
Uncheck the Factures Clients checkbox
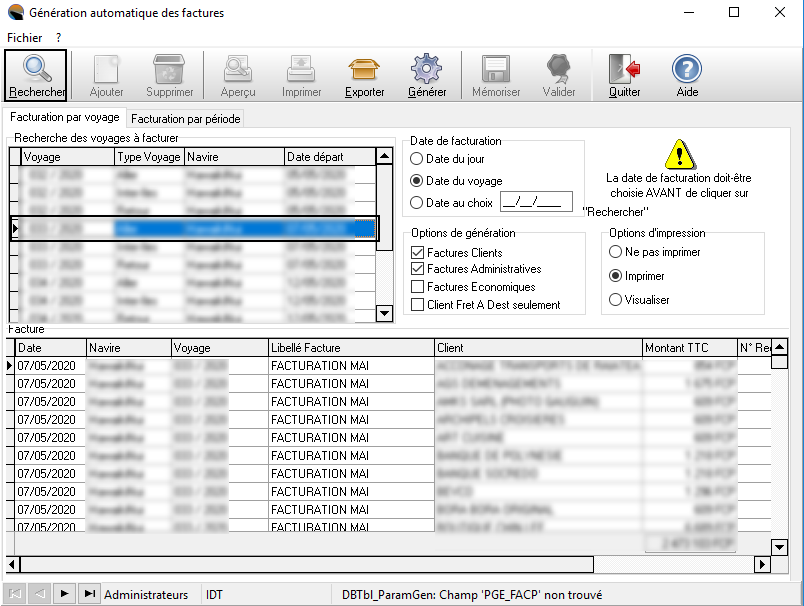point(418,253)
